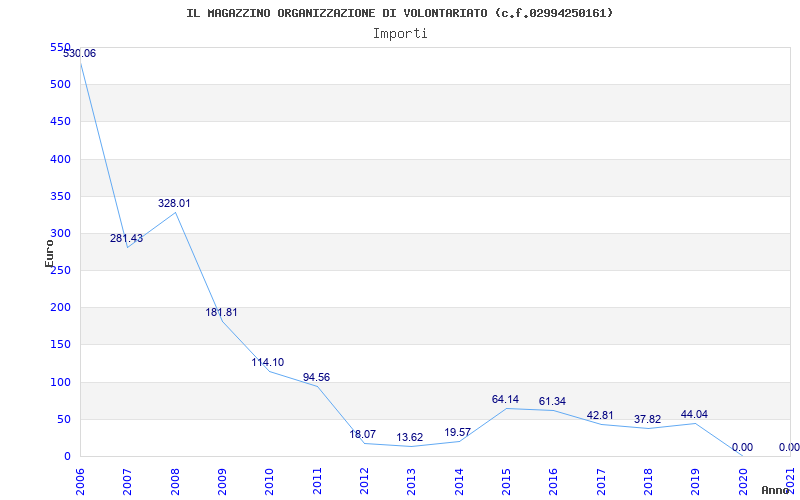Click the 50 y-axis tick label
The image size is (800, 500).
pyautogui.click(x=63, y=420)
